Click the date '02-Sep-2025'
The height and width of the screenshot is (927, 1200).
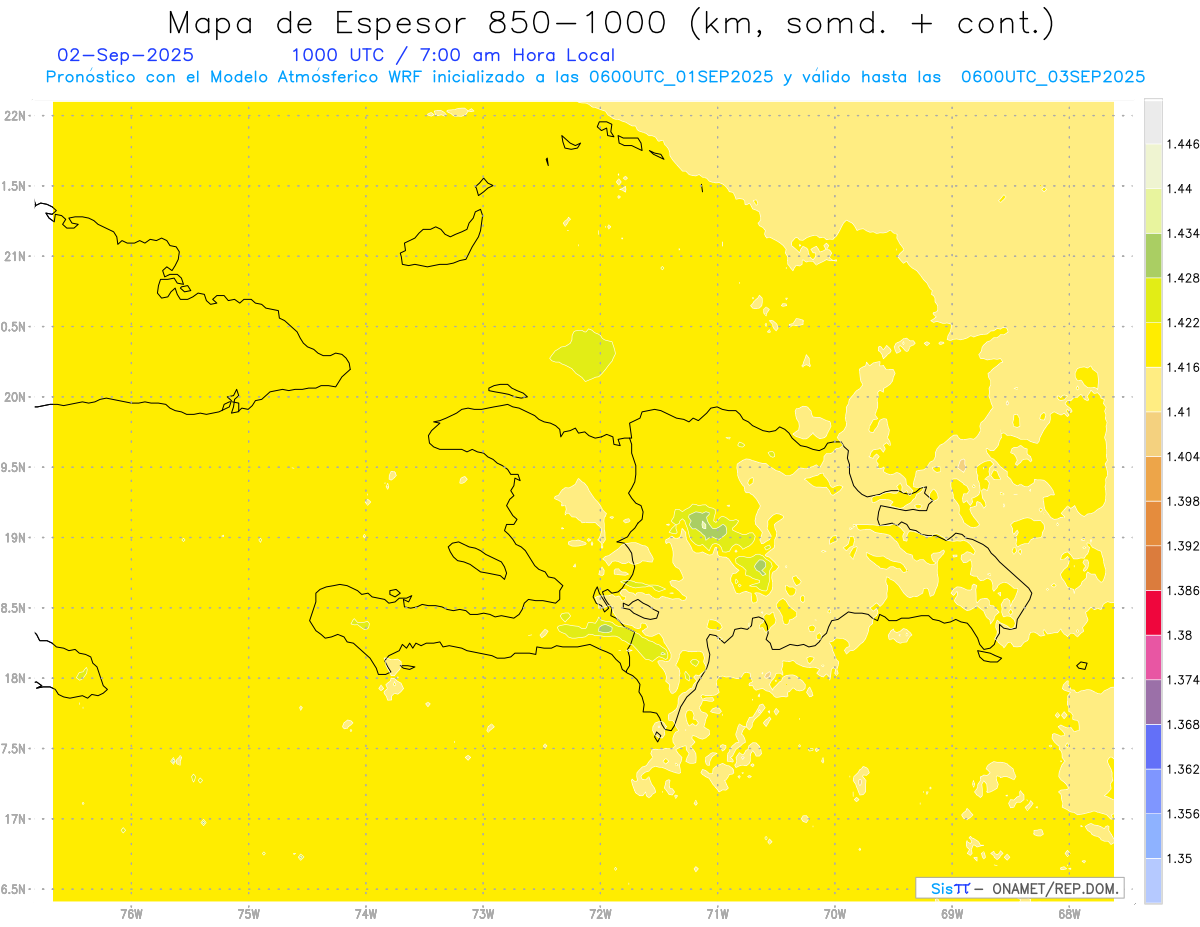pyautogui.click(x=126, y=55)
